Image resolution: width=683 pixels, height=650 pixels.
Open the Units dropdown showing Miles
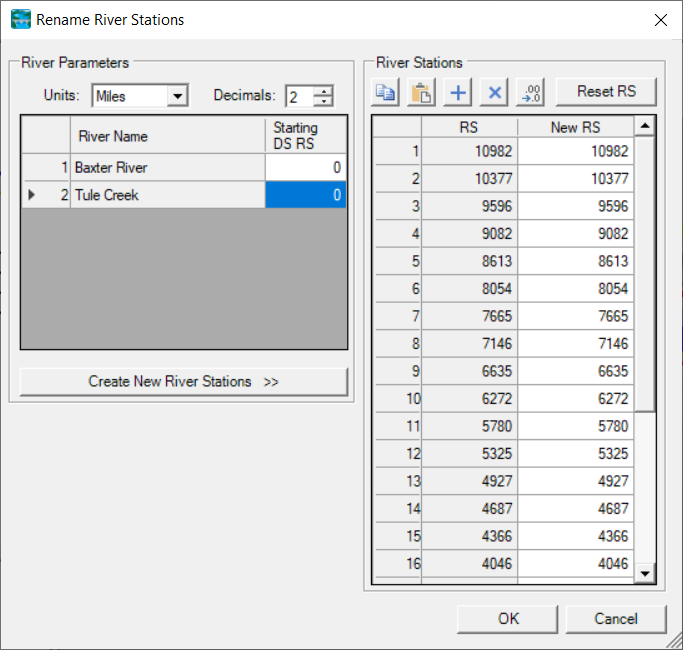point(140,95)
